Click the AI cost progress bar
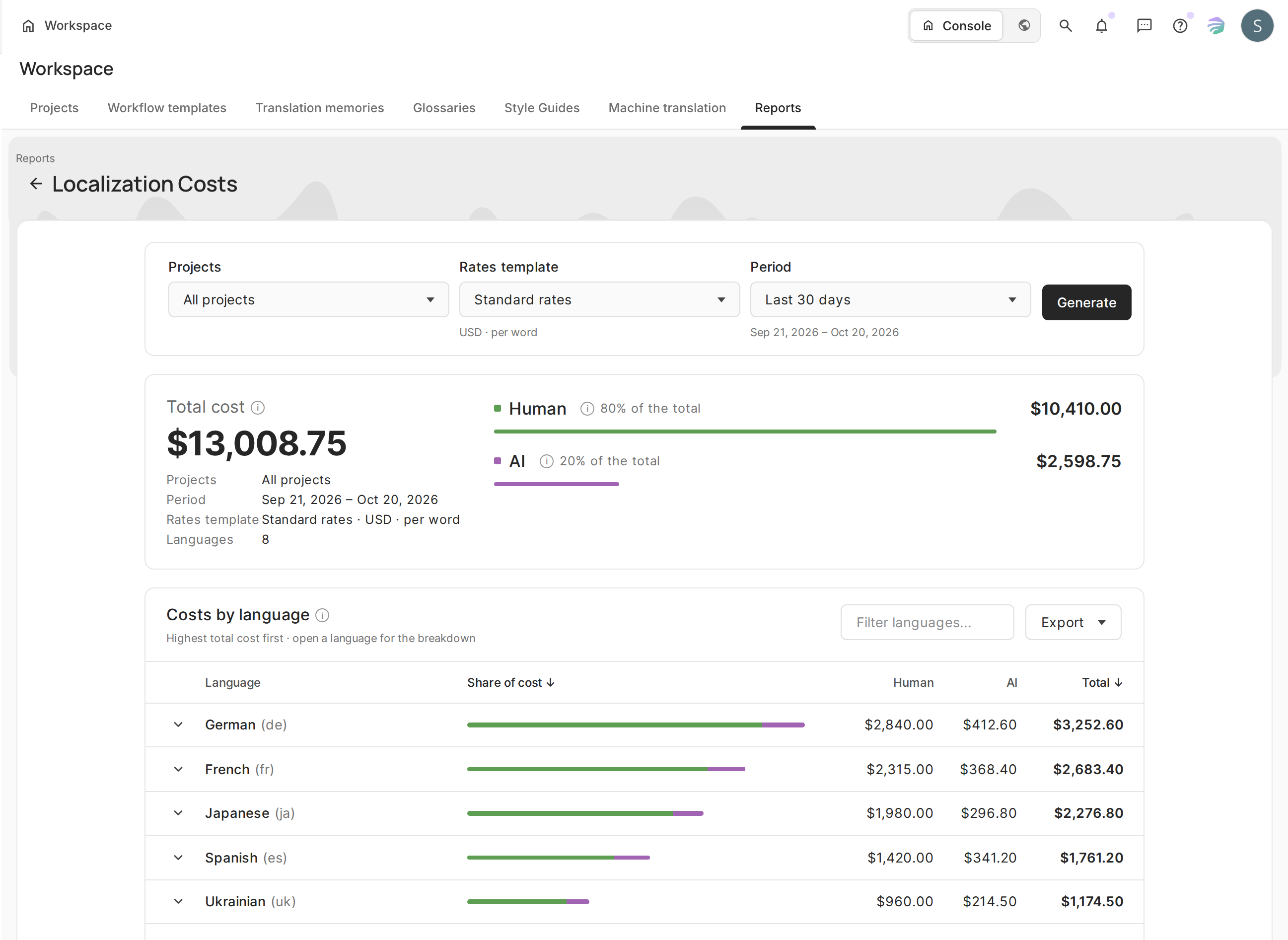The image size is (1288, 940). tap(556, 484)
